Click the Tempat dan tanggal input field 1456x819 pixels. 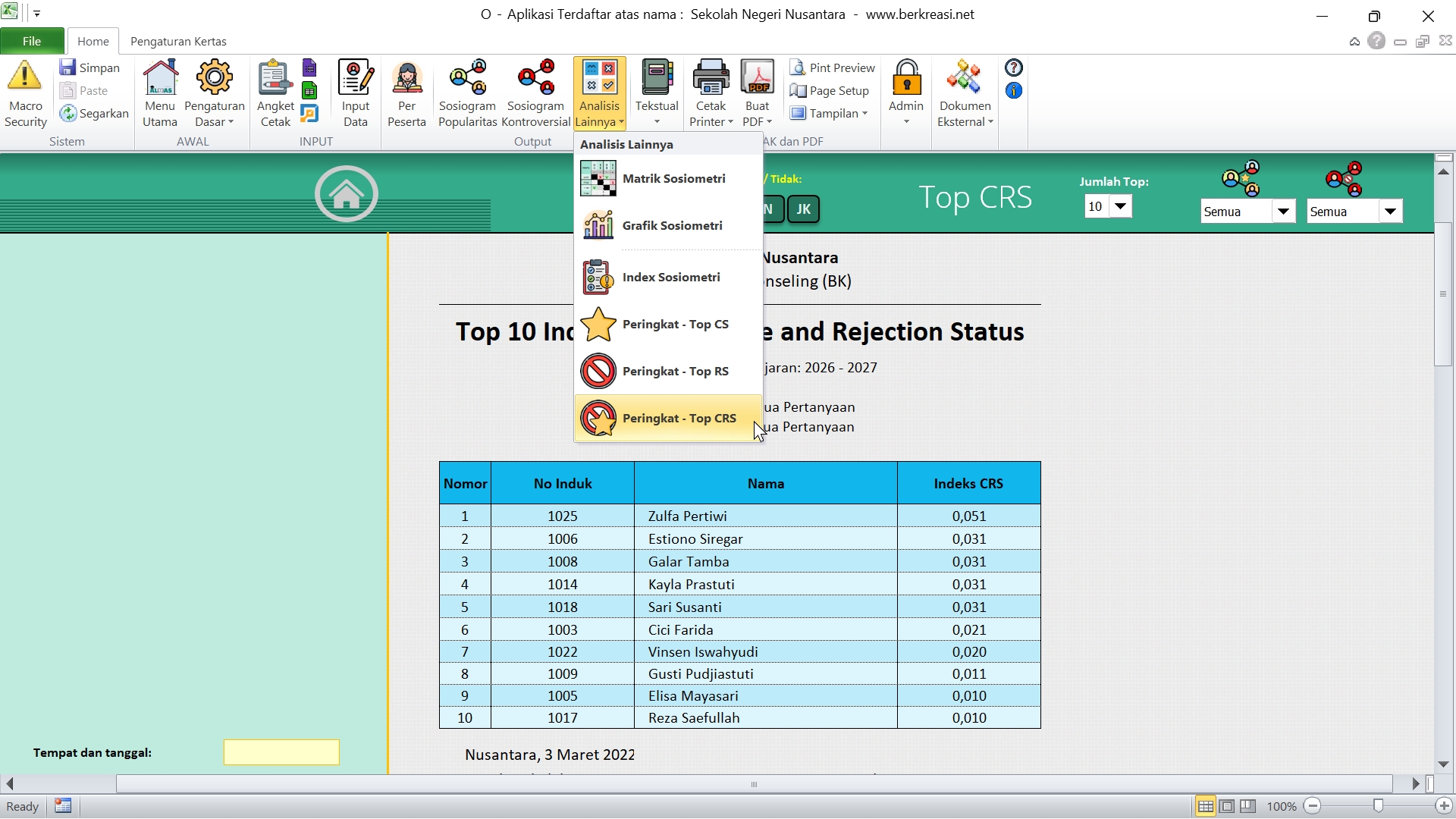tap(281, 752)
